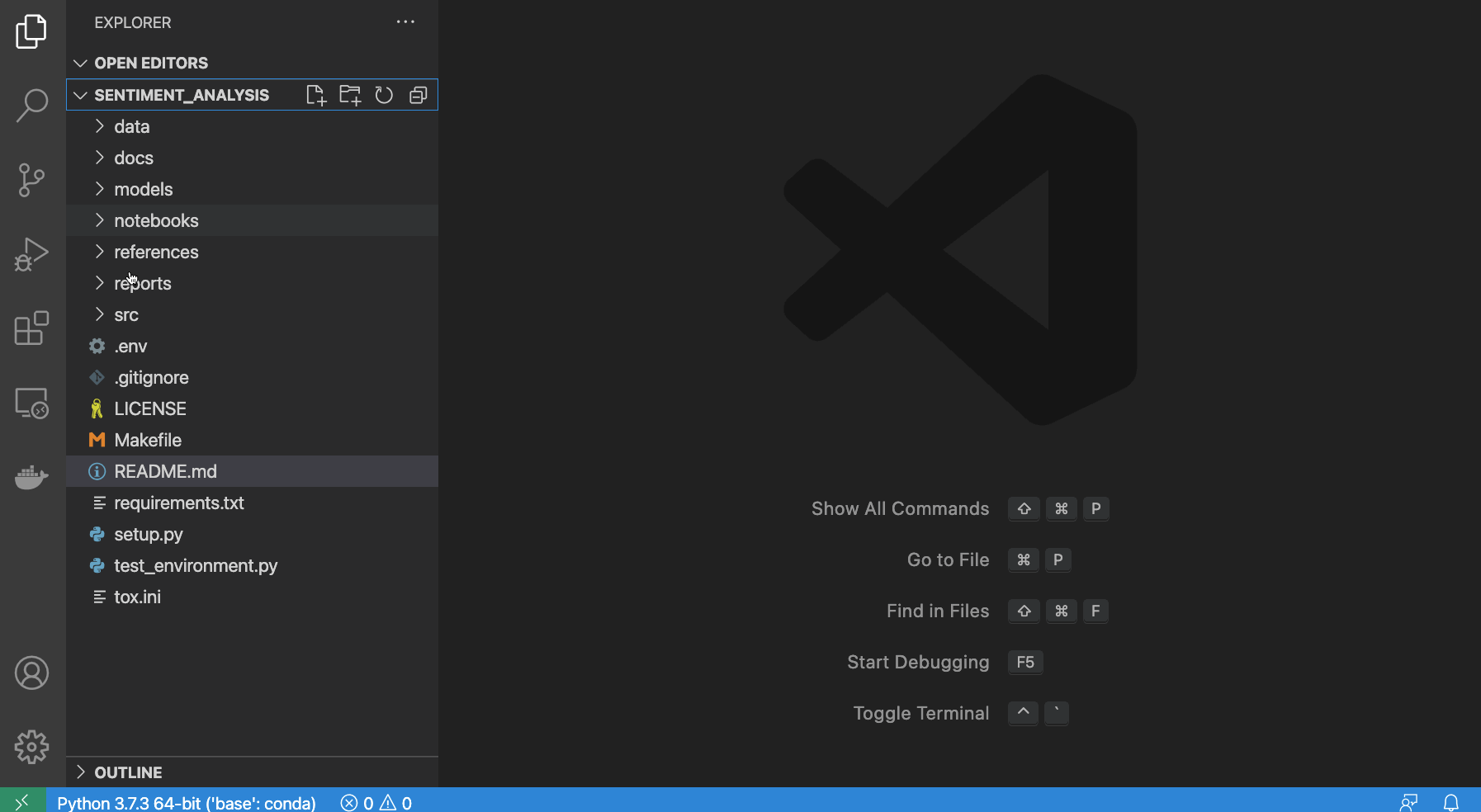Click the F5 key hint
The height and width of the screenshot is (812, 1481).
1025,662
